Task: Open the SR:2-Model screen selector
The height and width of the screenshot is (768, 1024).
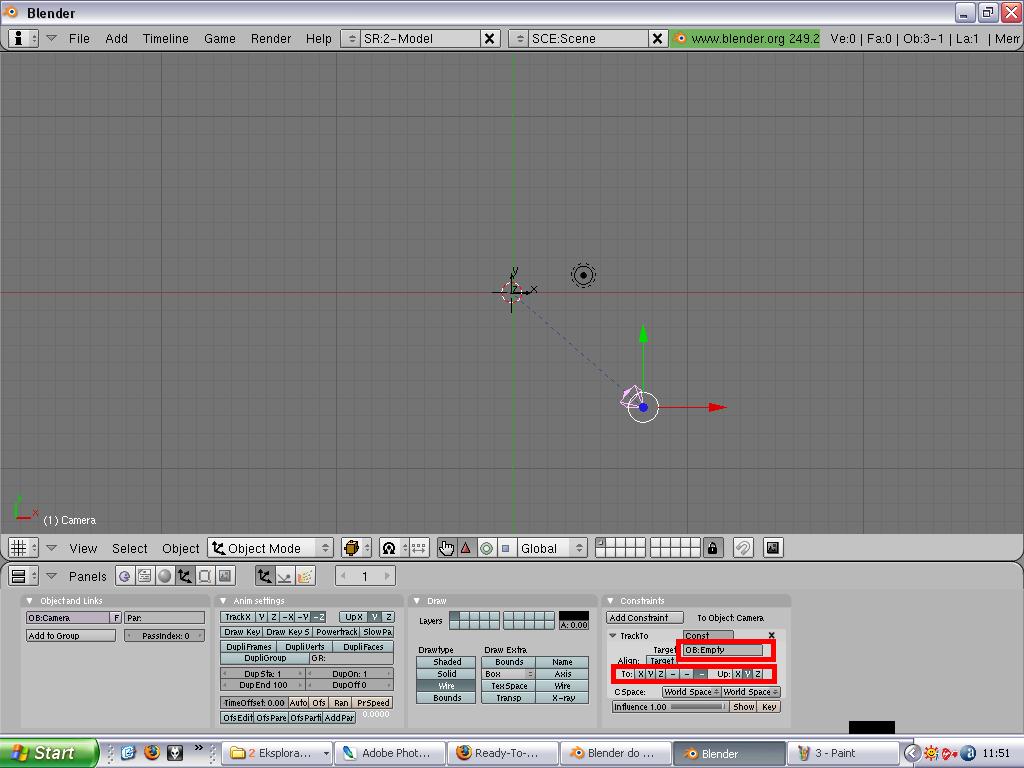Action: 351,39
